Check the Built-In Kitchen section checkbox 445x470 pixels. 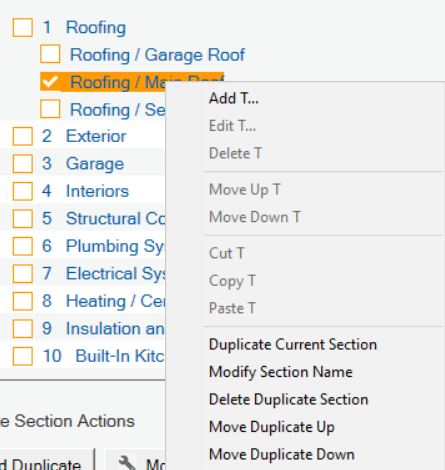(23, 356)
